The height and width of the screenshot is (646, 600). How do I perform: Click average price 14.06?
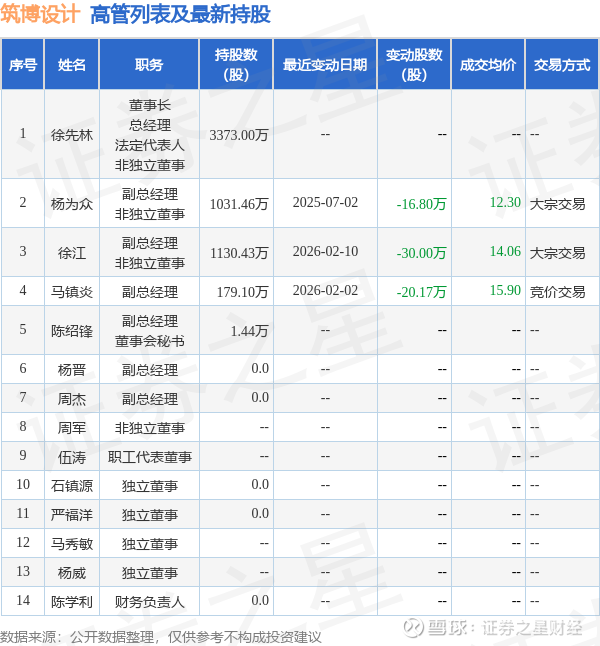pyautogui.click(x=505, y=251)
